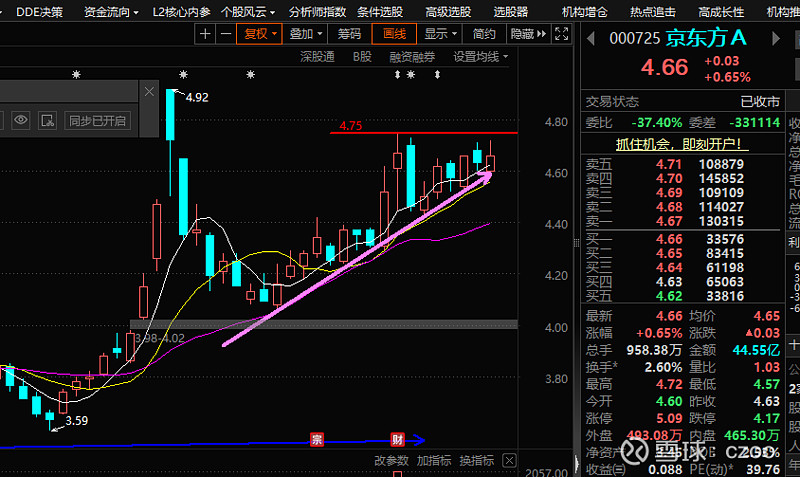Click the panel divider collapse handle
800x477 pixels.
pyautogui.click(x=577, y=243)
